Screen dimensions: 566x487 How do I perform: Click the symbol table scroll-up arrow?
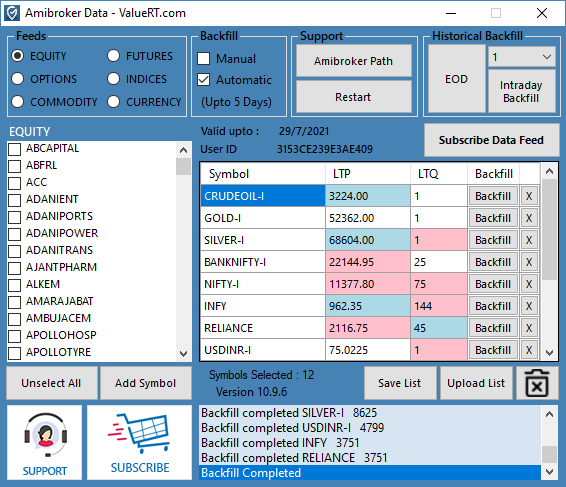pyautogui.click(x=549, y=171)
